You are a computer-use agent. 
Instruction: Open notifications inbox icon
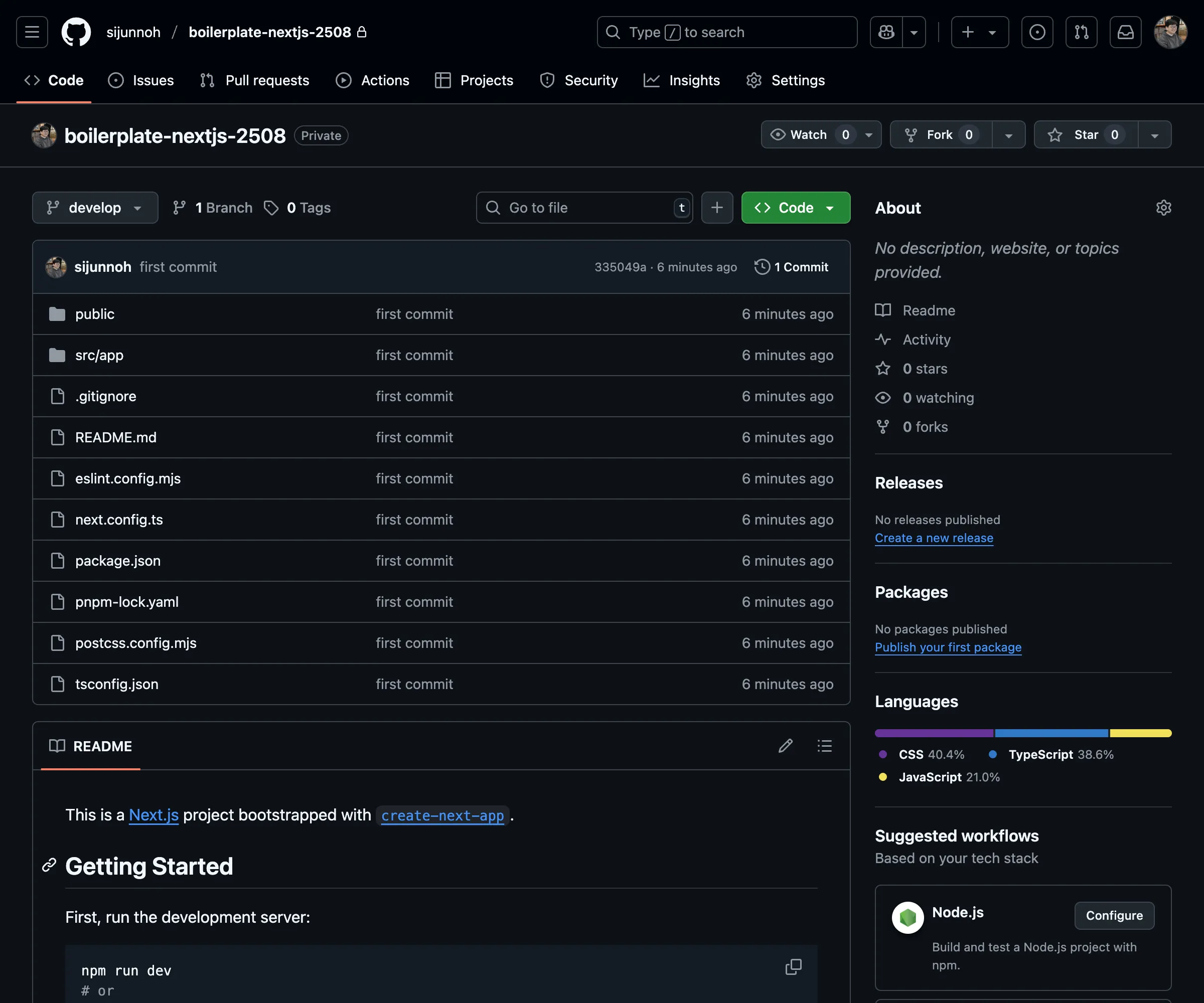pos(1125,32)
